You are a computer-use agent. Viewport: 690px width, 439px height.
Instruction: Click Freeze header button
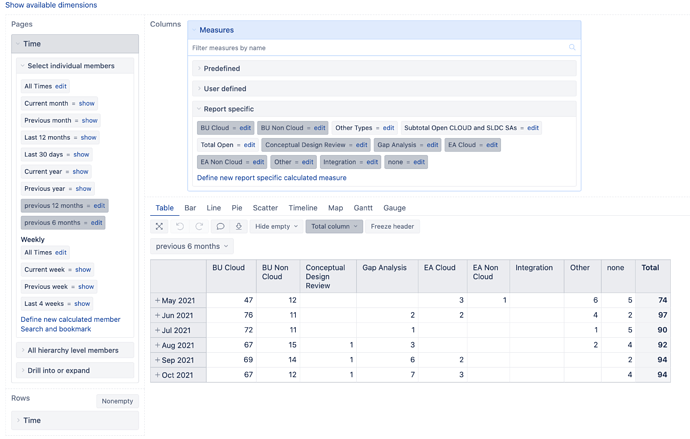tap(392, 226)
